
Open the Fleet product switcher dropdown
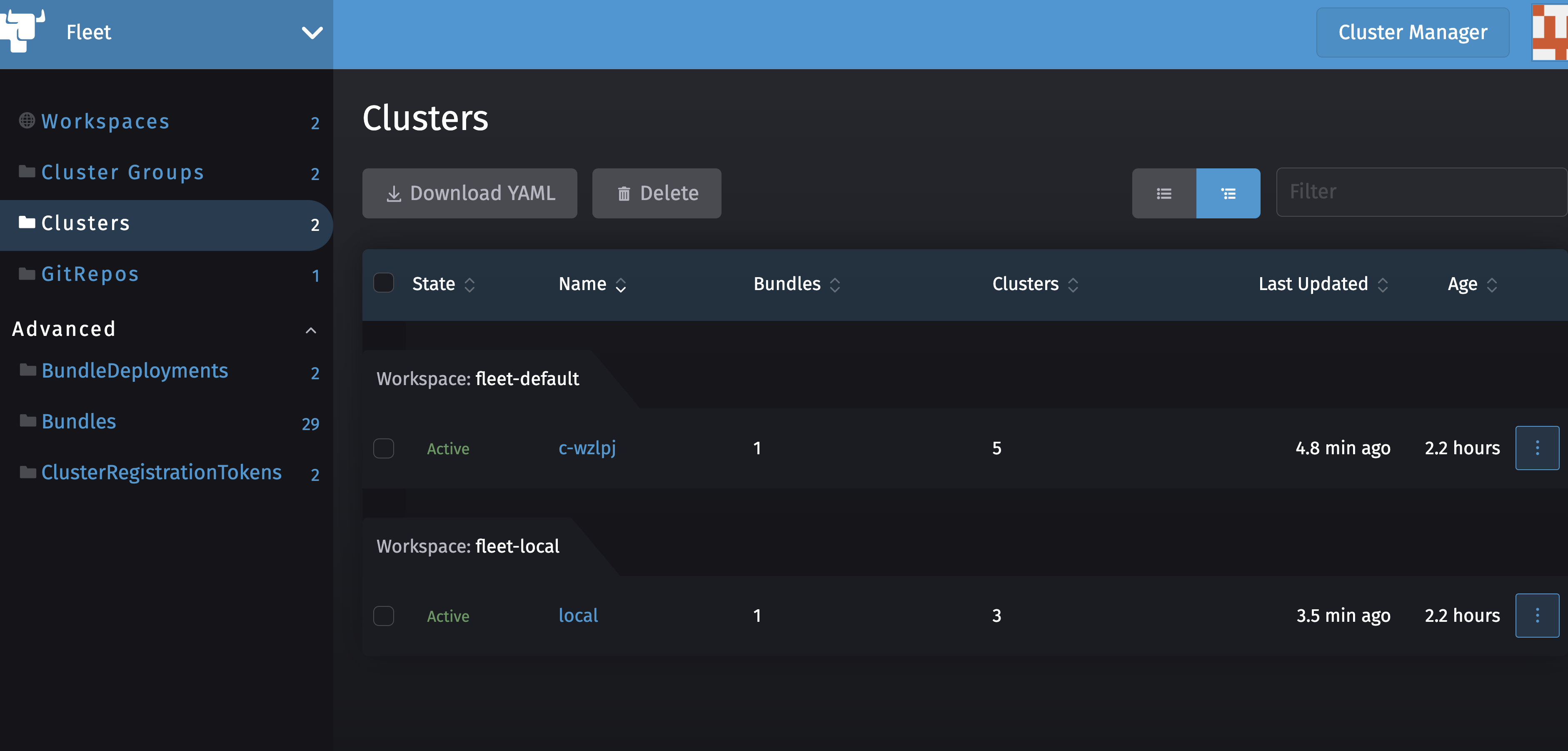click(x=312, y=32)
